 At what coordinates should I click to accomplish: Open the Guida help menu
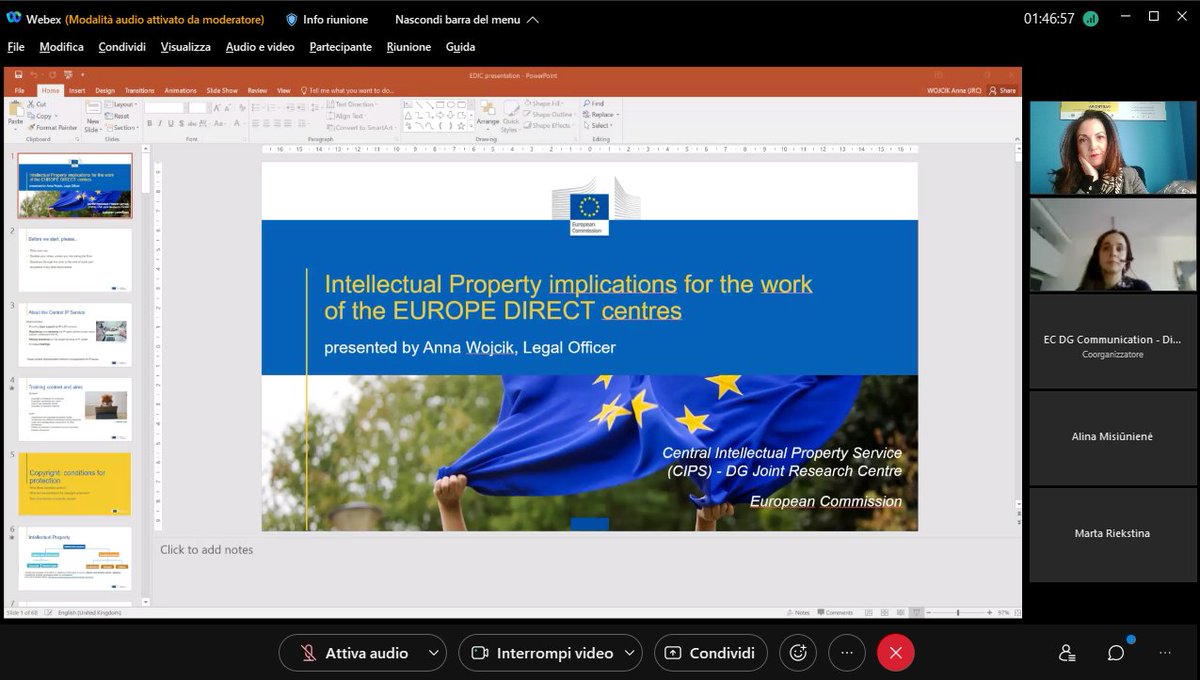tap(460, 47)
